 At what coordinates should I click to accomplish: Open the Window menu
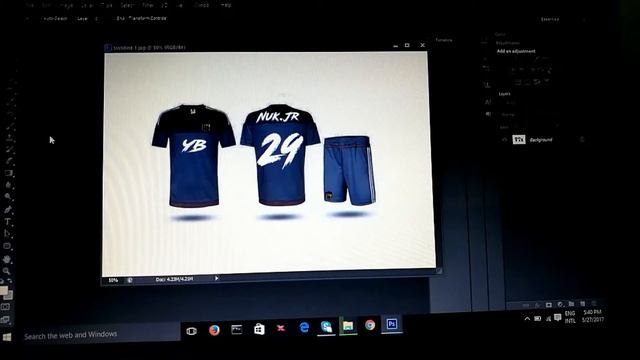(x=201, y=5)
